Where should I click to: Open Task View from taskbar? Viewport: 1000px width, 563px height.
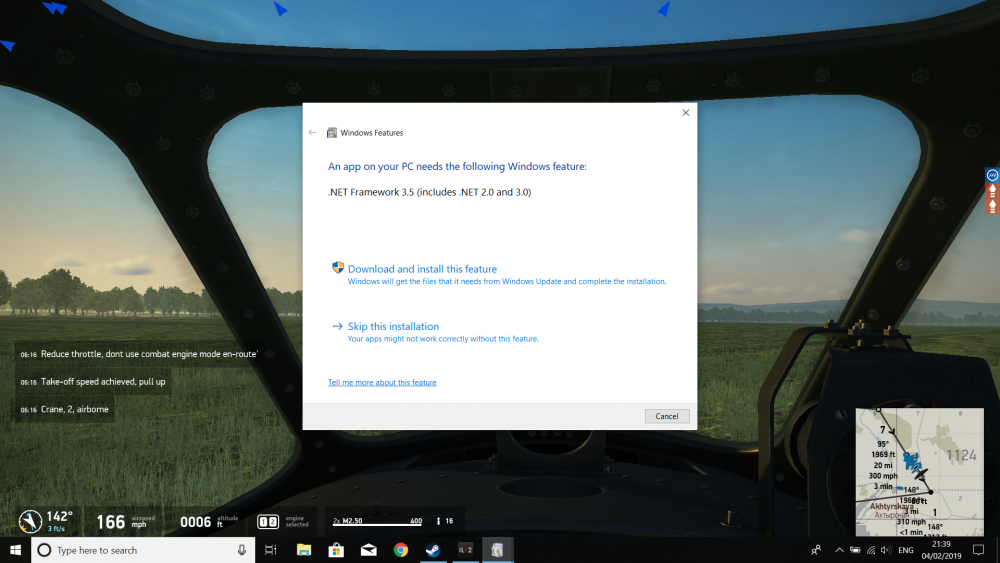tap(270, 550)
